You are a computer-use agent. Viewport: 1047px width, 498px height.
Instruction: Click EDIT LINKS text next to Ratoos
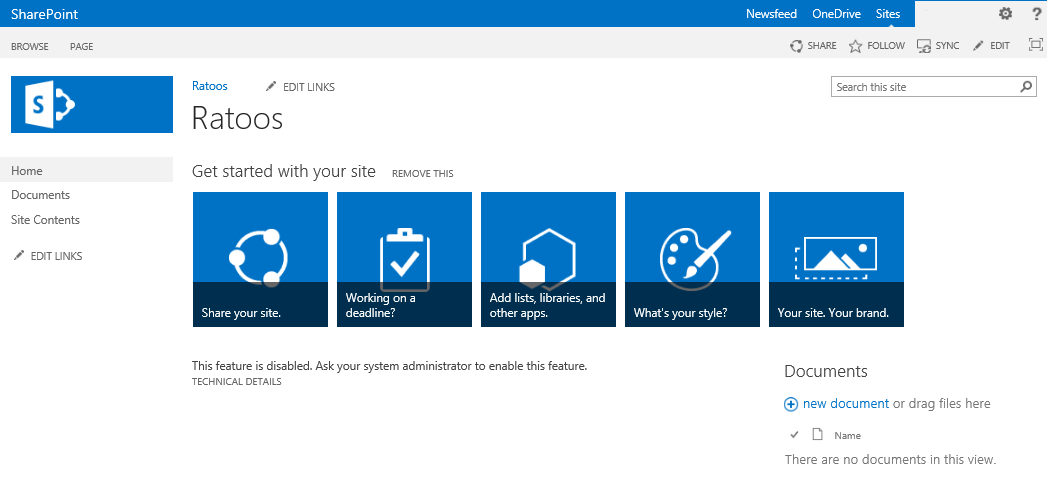pyautogui.click(x=309, y=87)
